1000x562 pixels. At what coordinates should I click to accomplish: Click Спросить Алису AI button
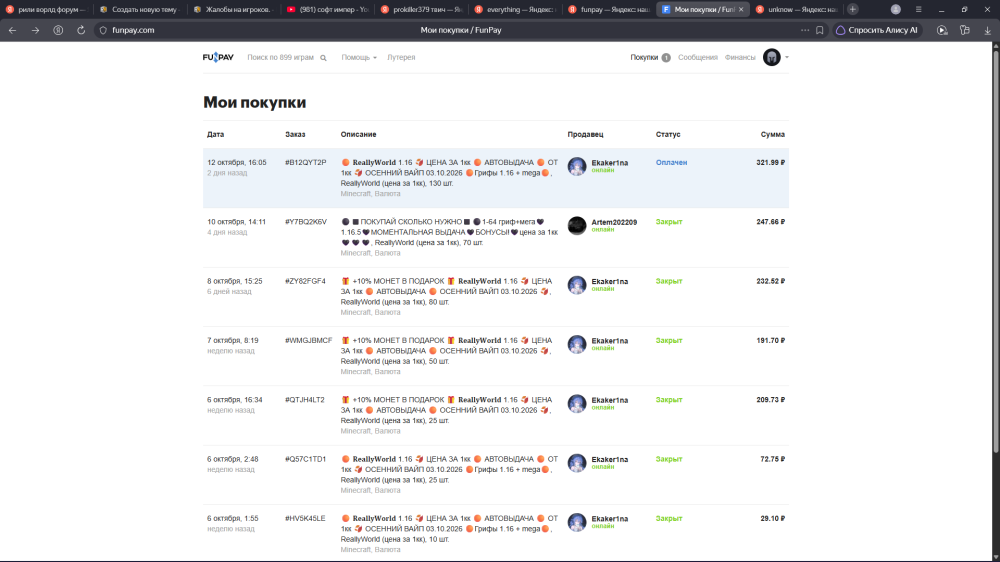point(877,30)
